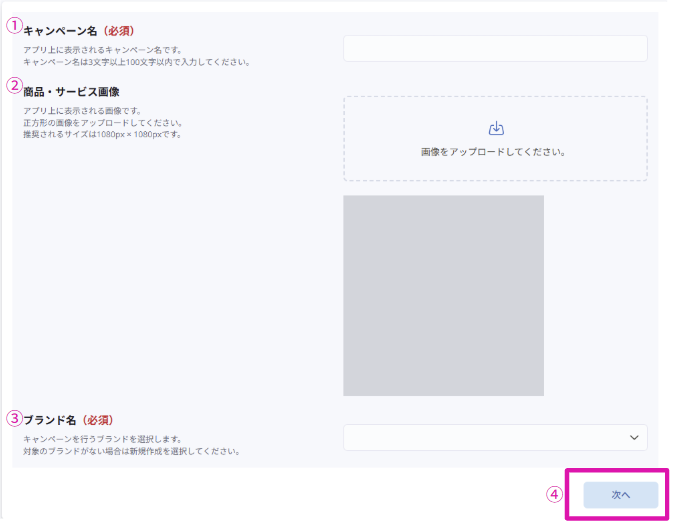
Task: Select the gray image preview placeholder
Action: click(x=443, y=295)
